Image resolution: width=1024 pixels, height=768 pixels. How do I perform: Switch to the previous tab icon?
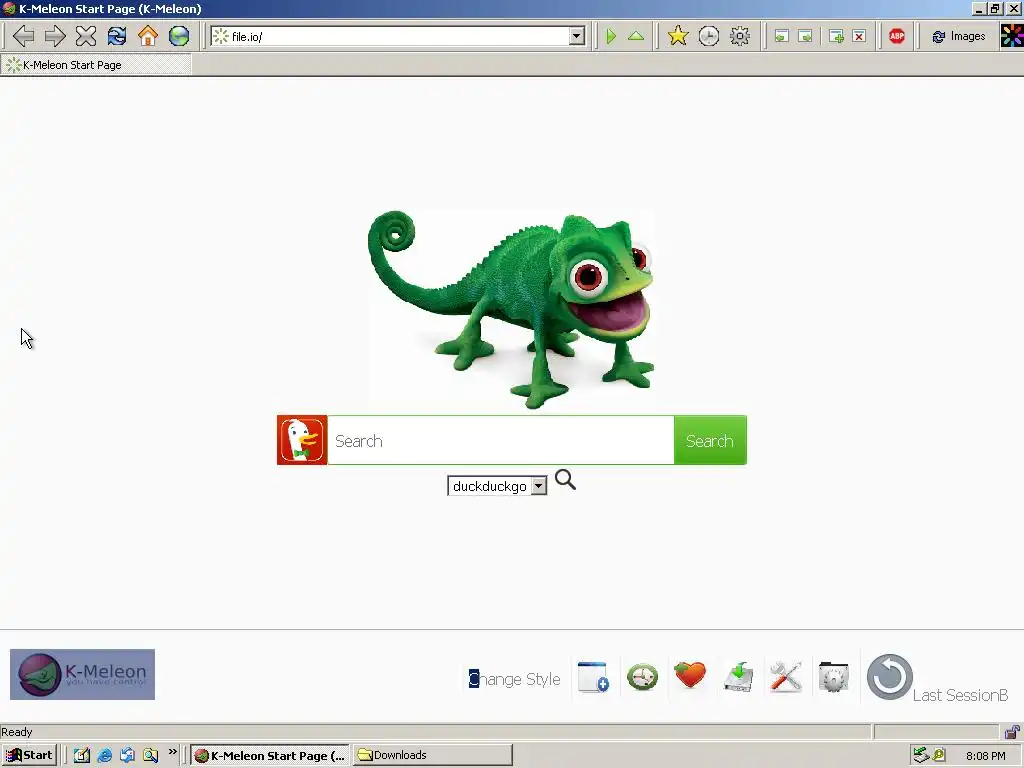[781, 37]
